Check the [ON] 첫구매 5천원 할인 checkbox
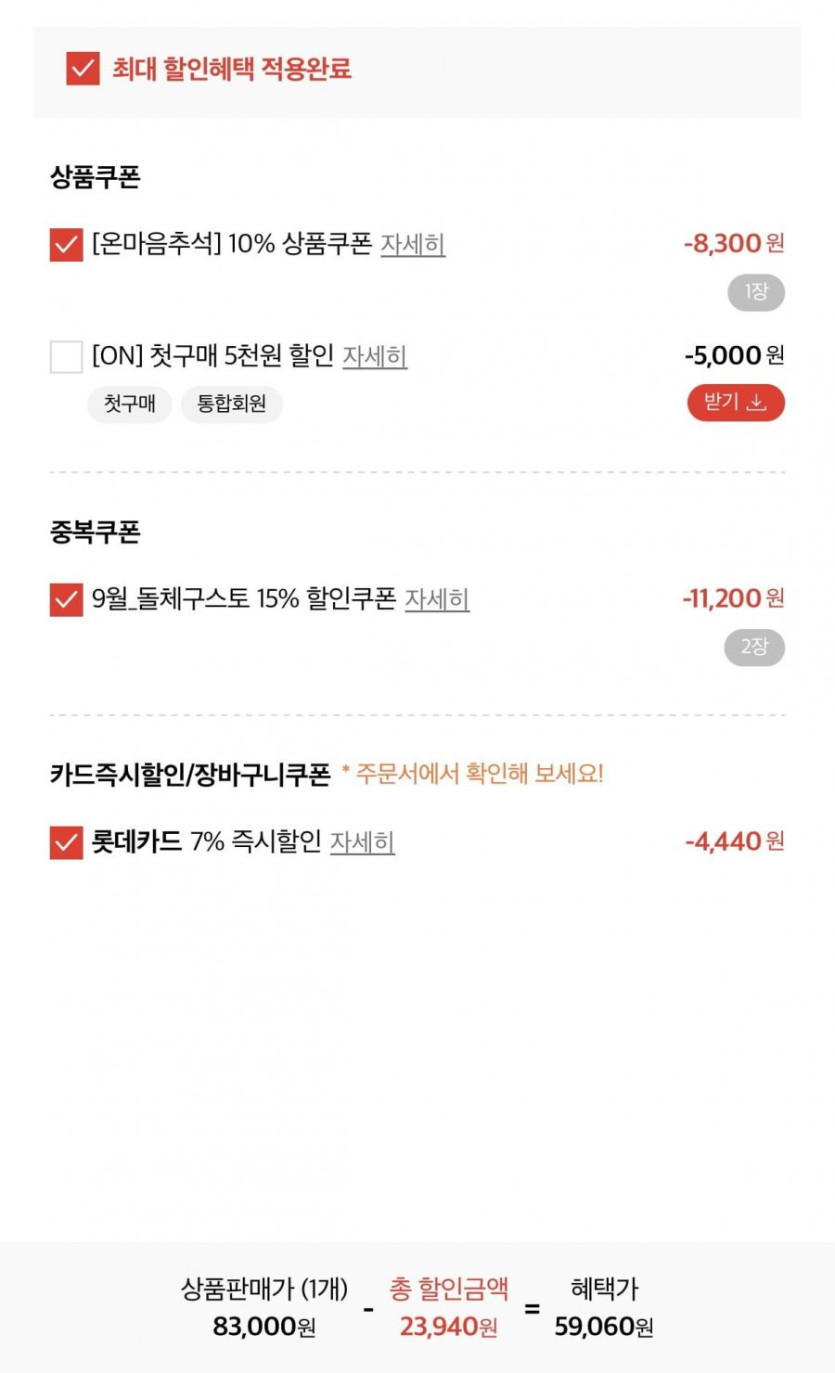The image size is (835, 1373). coord(66,356)
